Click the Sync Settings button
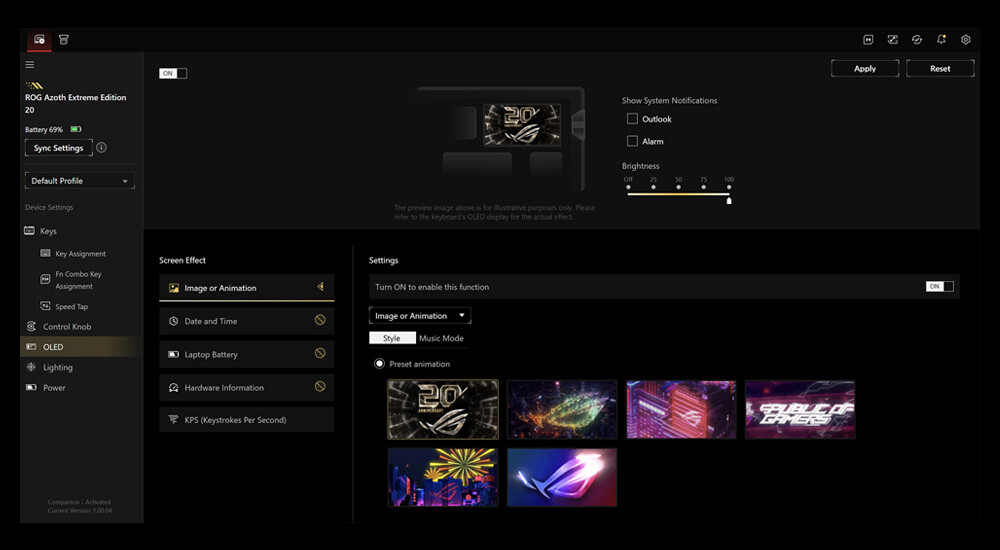This screenshot has height=550, width=1000. coord(59,147)
